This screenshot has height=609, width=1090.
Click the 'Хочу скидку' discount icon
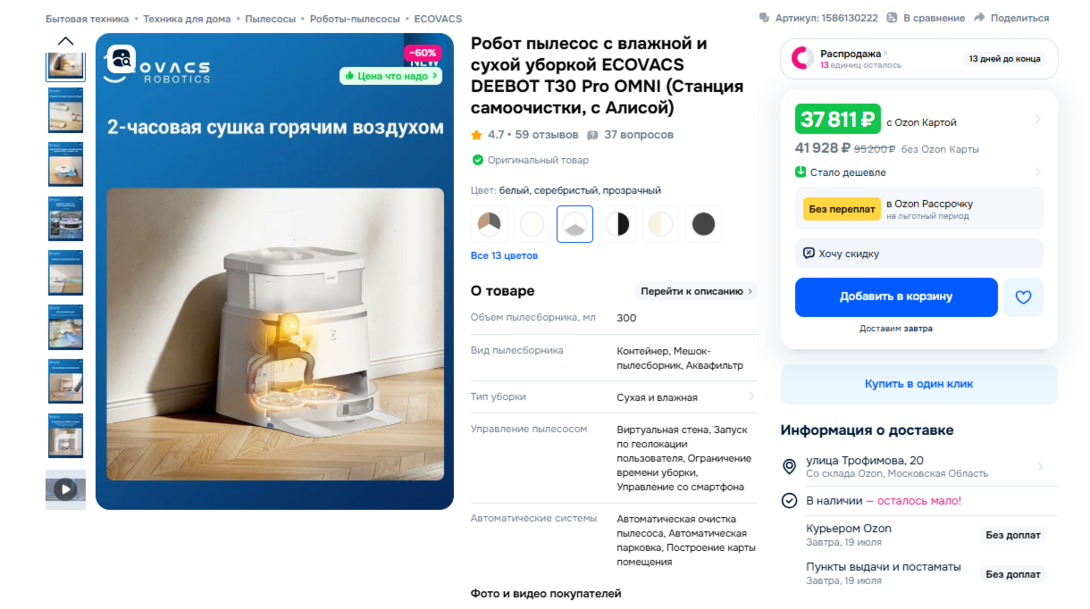(808, 253)
